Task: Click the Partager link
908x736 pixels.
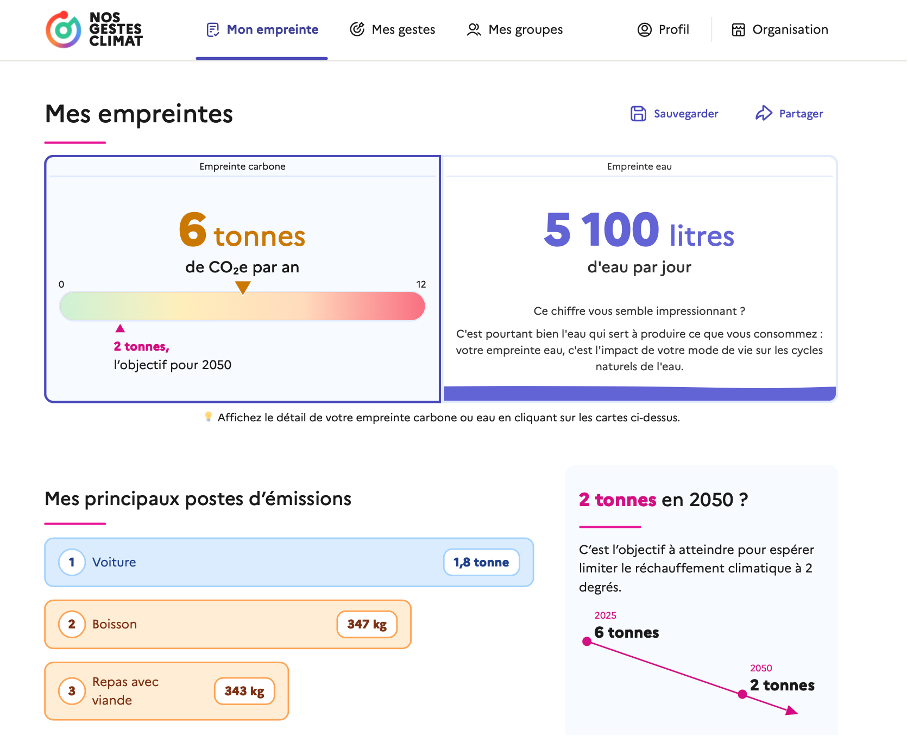Action: 800,114
